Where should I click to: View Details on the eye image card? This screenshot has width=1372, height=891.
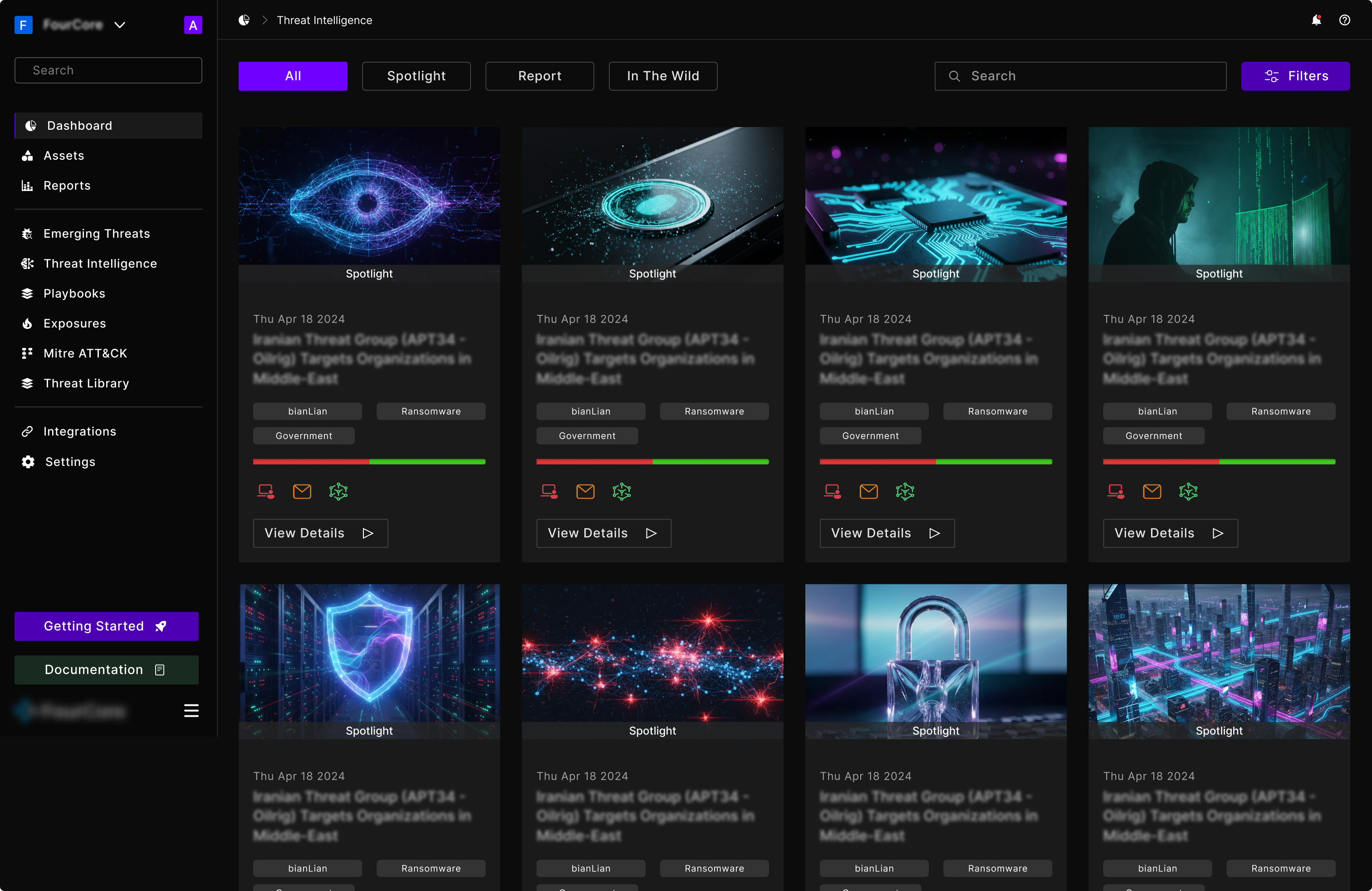point(320,533)
